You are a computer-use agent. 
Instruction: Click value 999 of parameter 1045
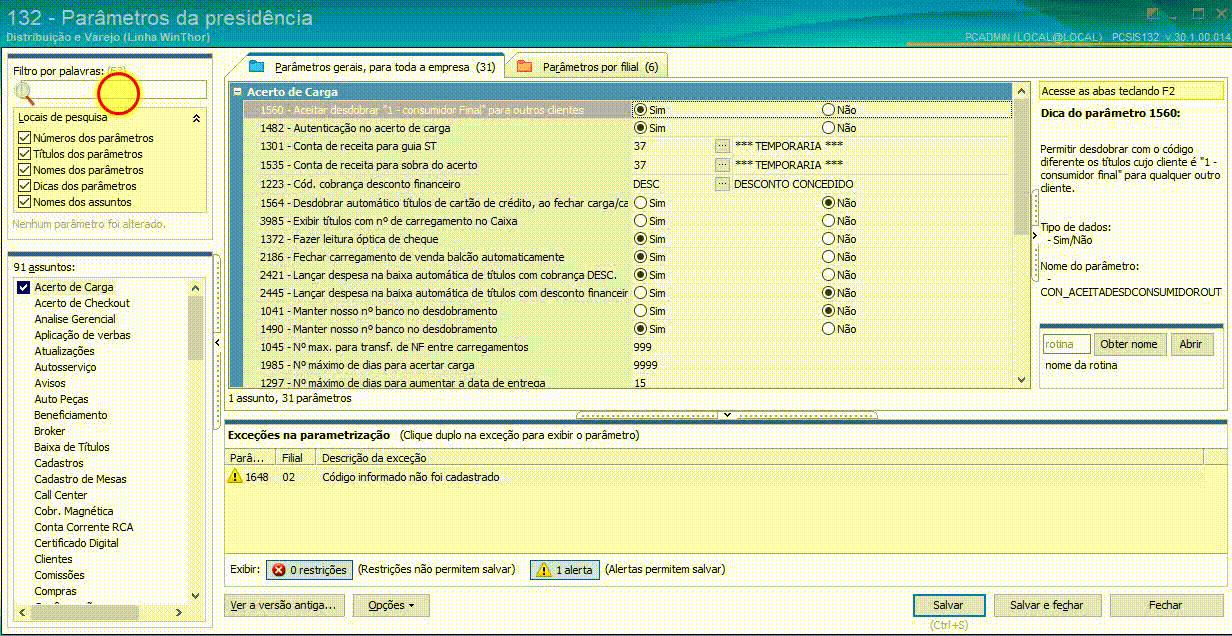[x=643, y=347]
